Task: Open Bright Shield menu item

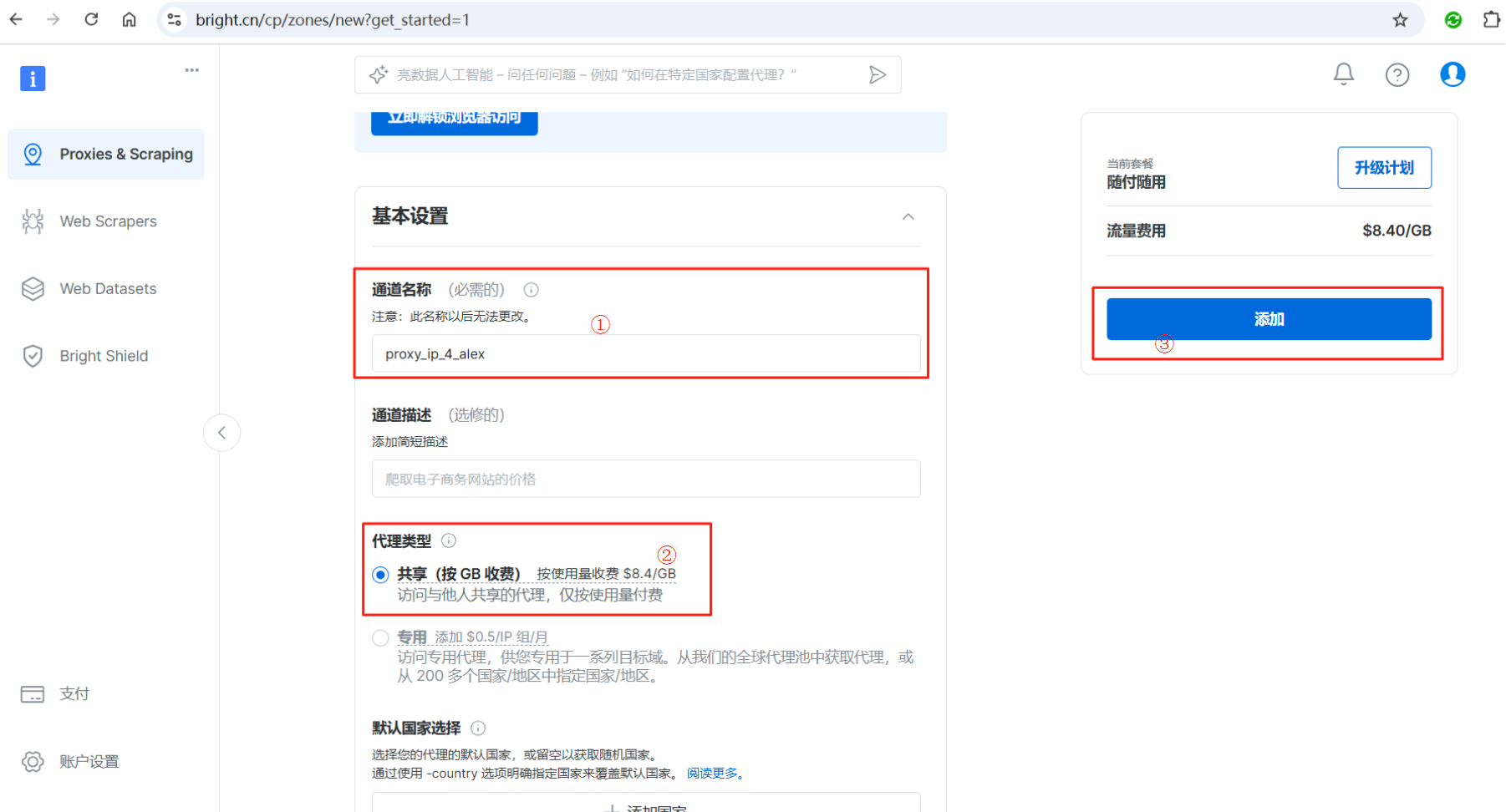Action: [106, 356]
